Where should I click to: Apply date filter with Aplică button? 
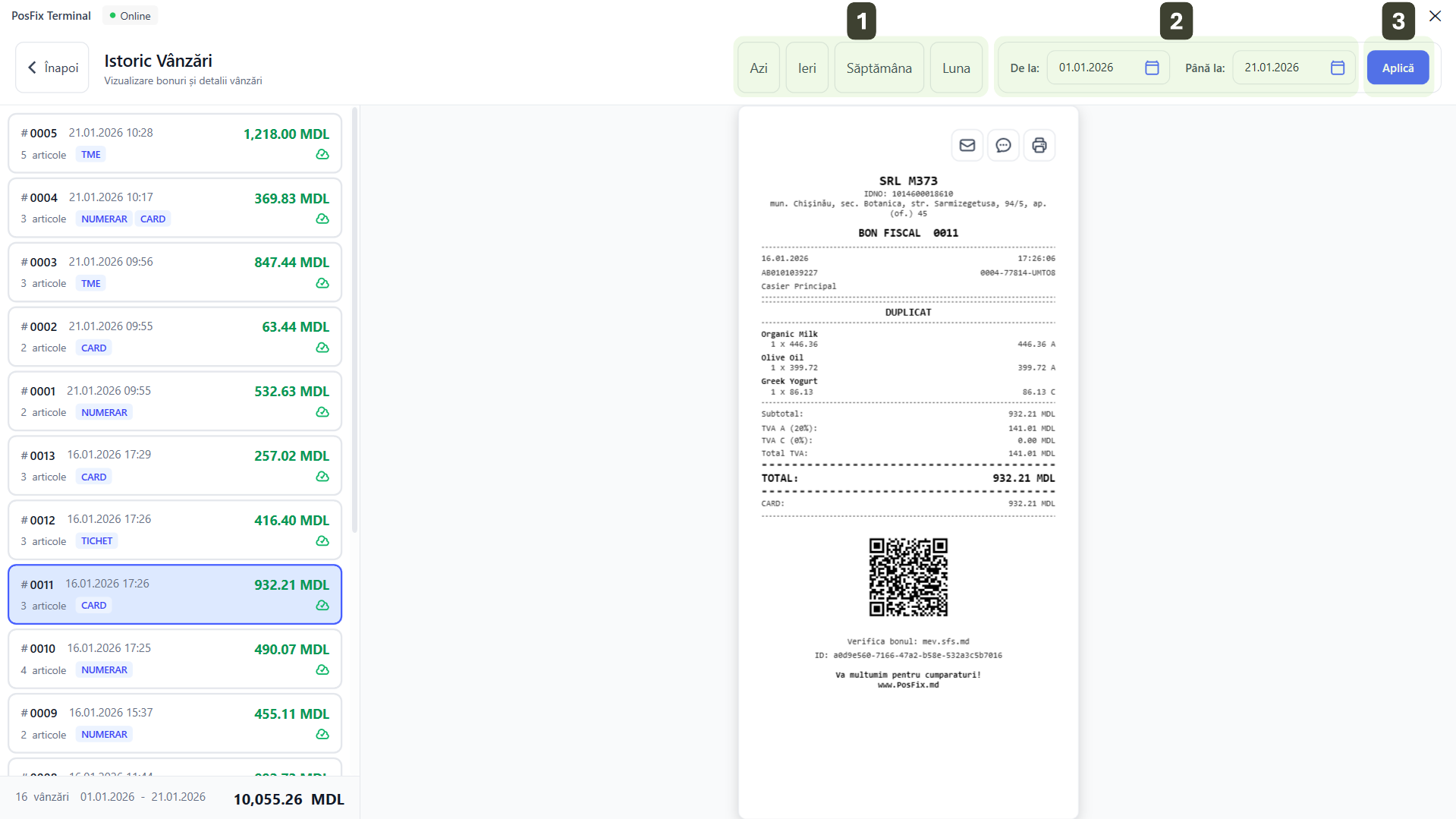(1397, 68)
